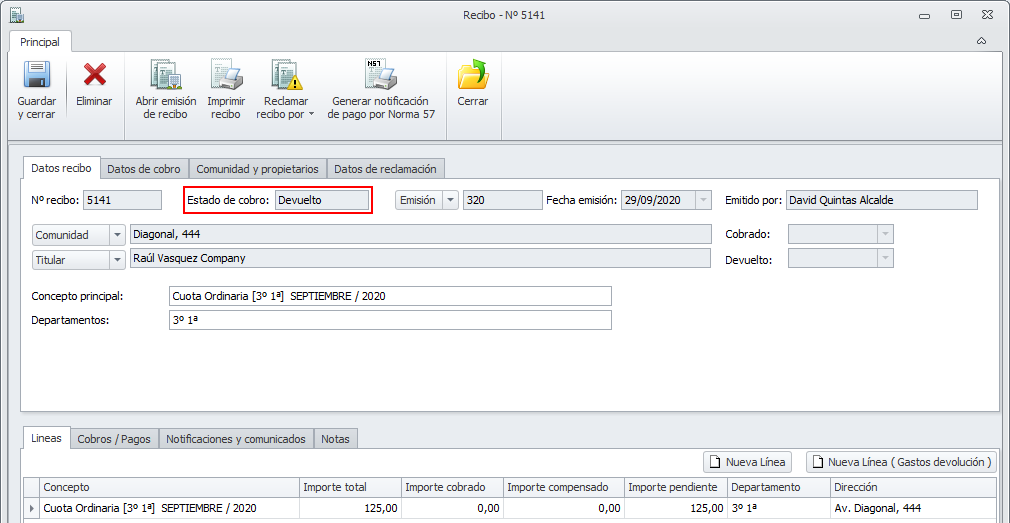
Task: Select the Cuota Ordinaria SEPTIEMBRE / 2020 row cell
Action: [169, 508]
